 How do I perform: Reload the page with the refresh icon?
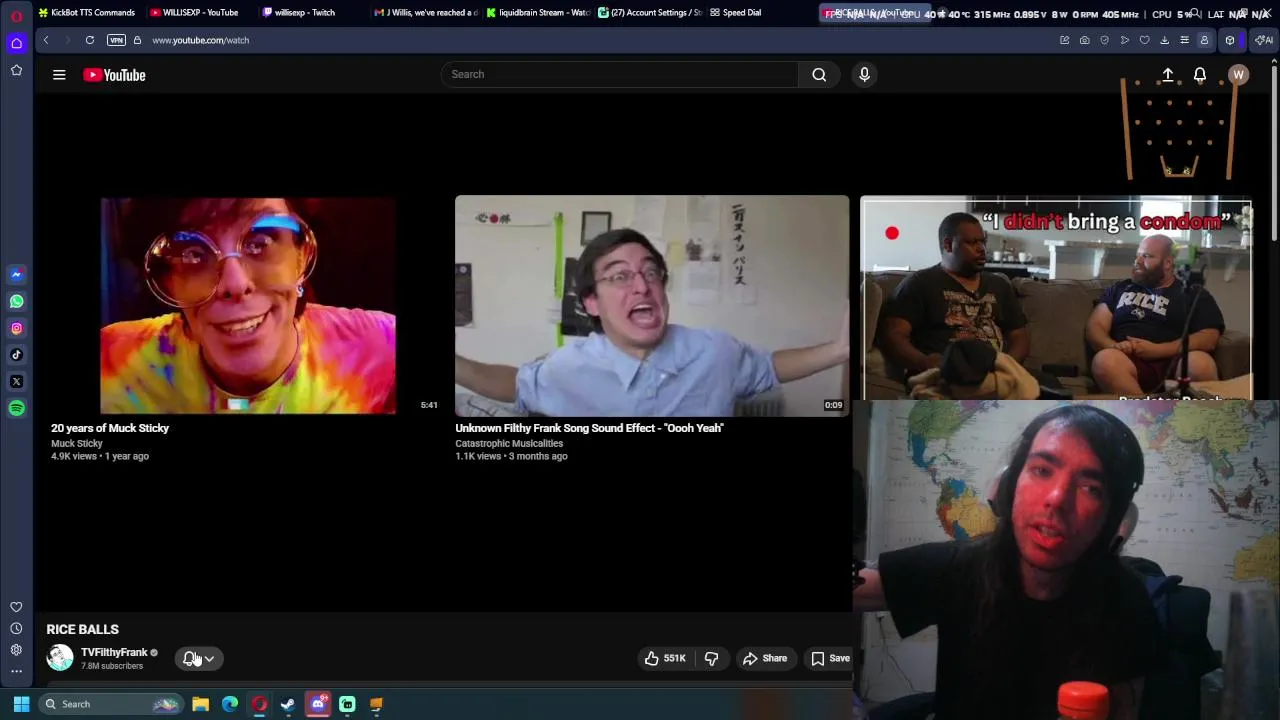[90, 40]
